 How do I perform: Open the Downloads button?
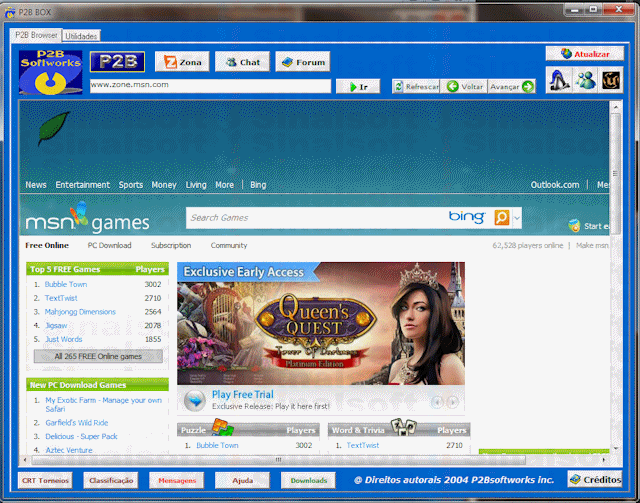(308, 481)
